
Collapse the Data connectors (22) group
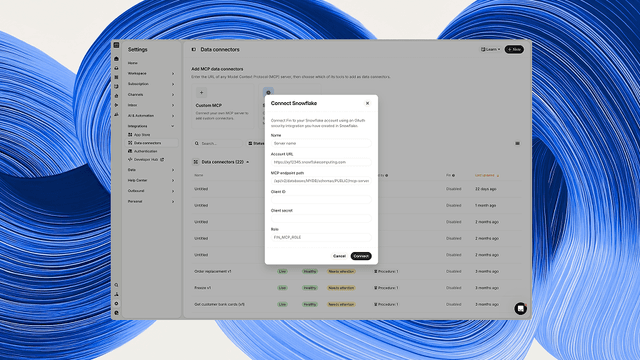[x=247, y=162]
